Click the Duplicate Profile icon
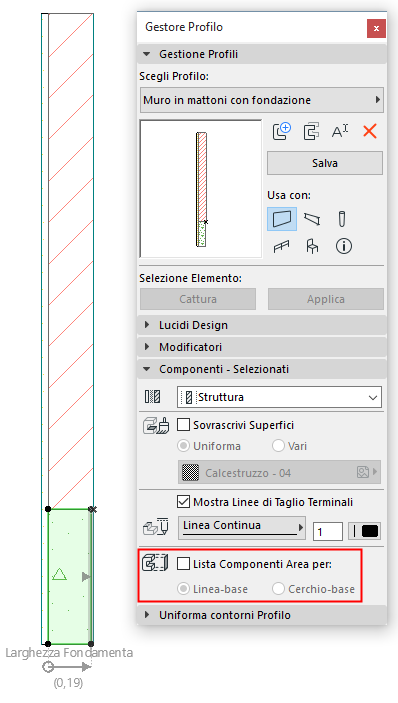The height and width of the screenshot is (703, 398). click(x=311, y=131)
